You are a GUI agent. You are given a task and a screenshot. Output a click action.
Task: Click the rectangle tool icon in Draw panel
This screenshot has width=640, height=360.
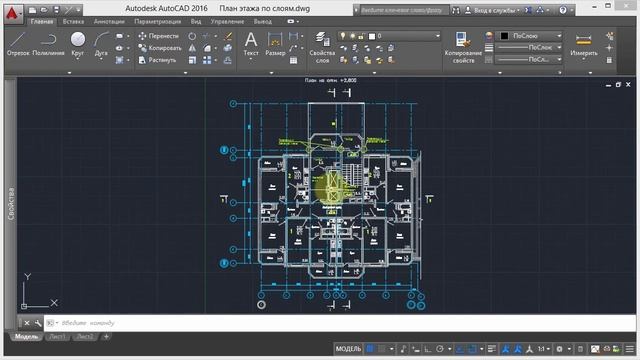click(119, 36)
